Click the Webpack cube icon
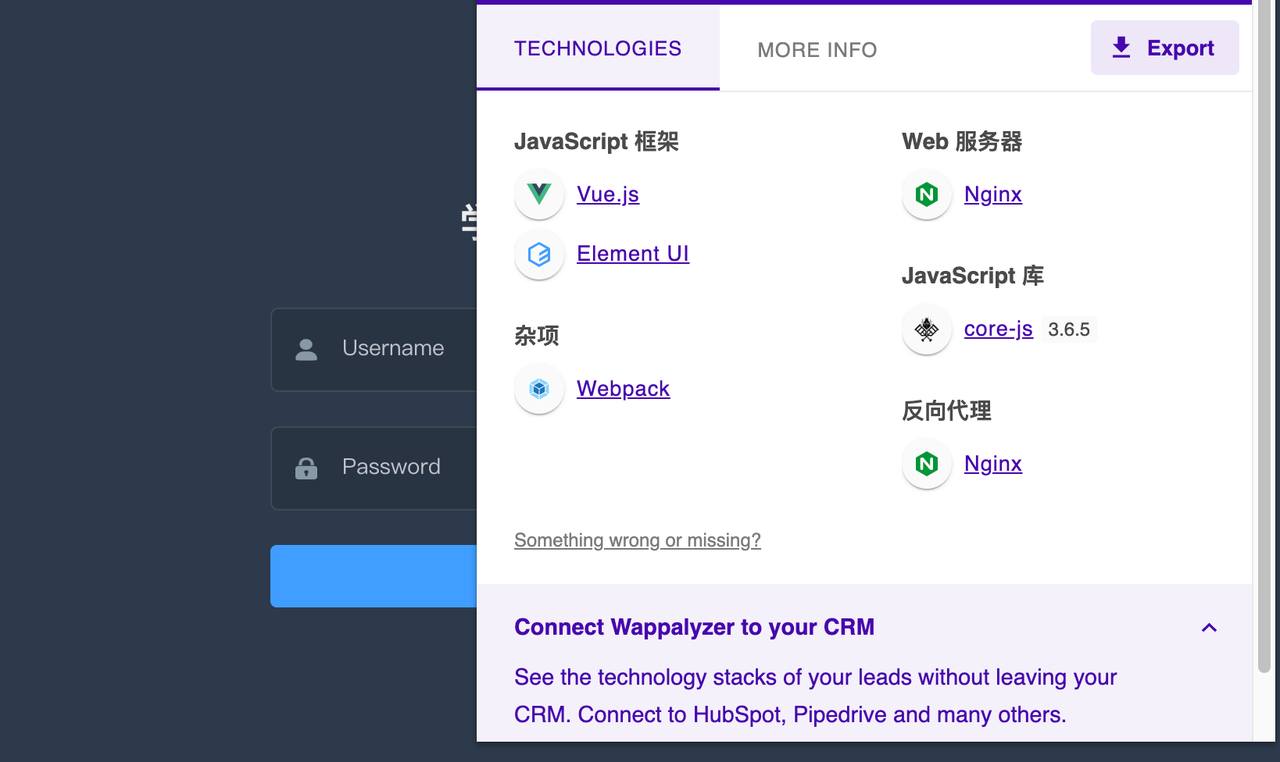The image size is (1280, 762). [x=539, y=389]
